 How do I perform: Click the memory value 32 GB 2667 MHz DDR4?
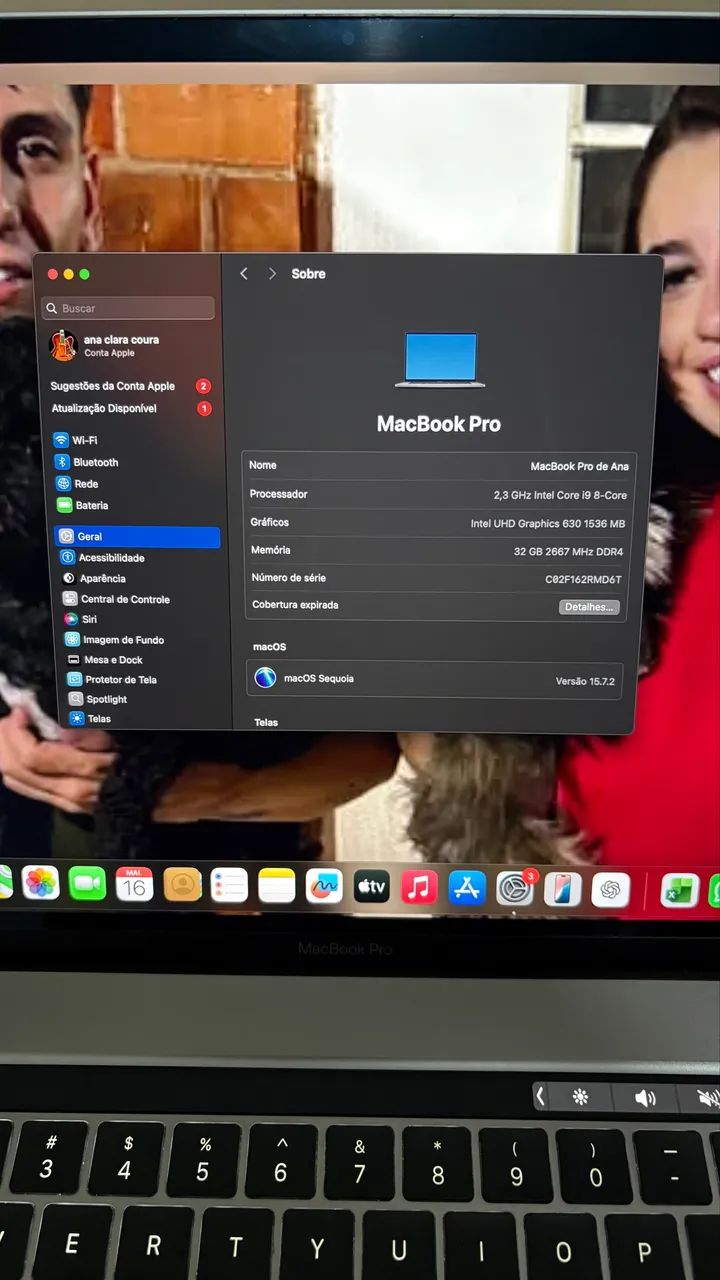(x=568, y=552)
